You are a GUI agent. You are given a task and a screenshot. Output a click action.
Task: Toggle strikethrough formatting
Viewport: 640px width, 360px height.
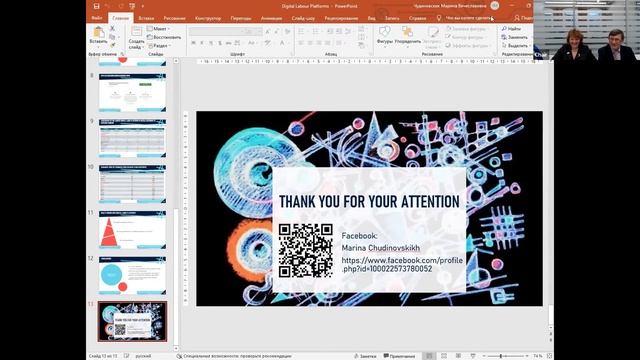click(x=229, y=43)
